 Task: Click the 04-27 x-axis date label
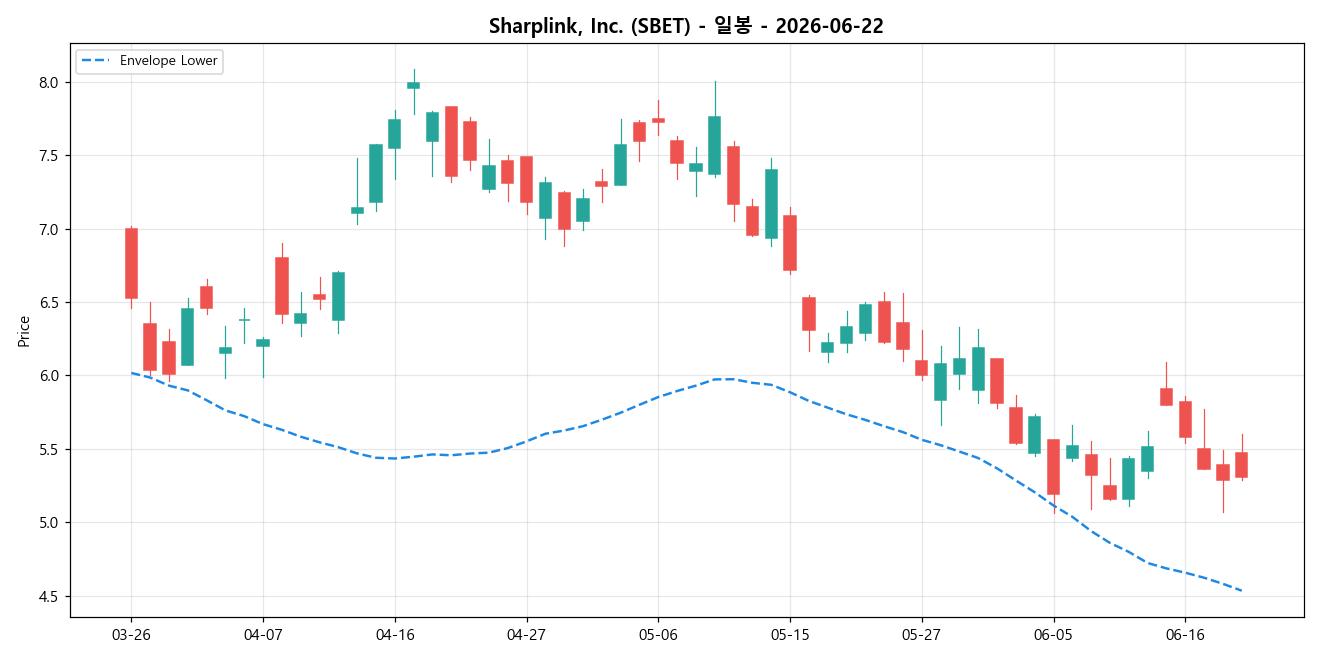pos(526,635)
